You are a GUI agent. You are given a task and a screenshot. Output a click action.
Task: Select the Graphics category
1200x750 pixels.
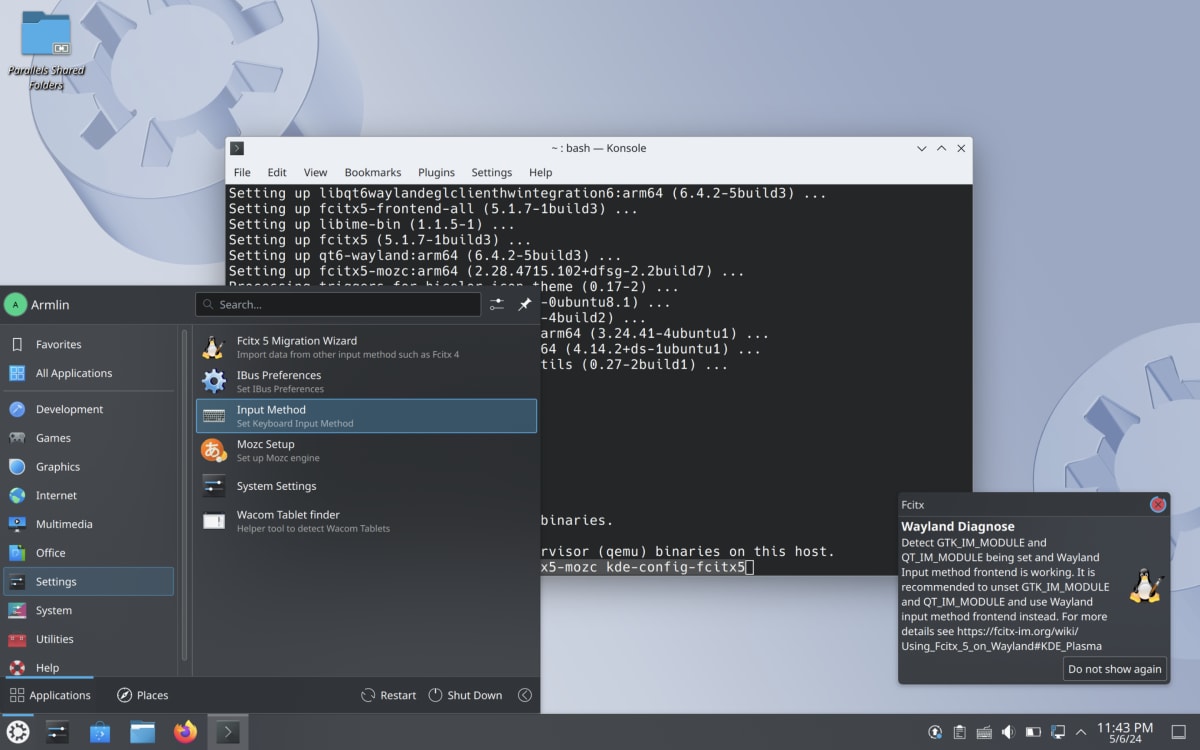tap(89, 467)
